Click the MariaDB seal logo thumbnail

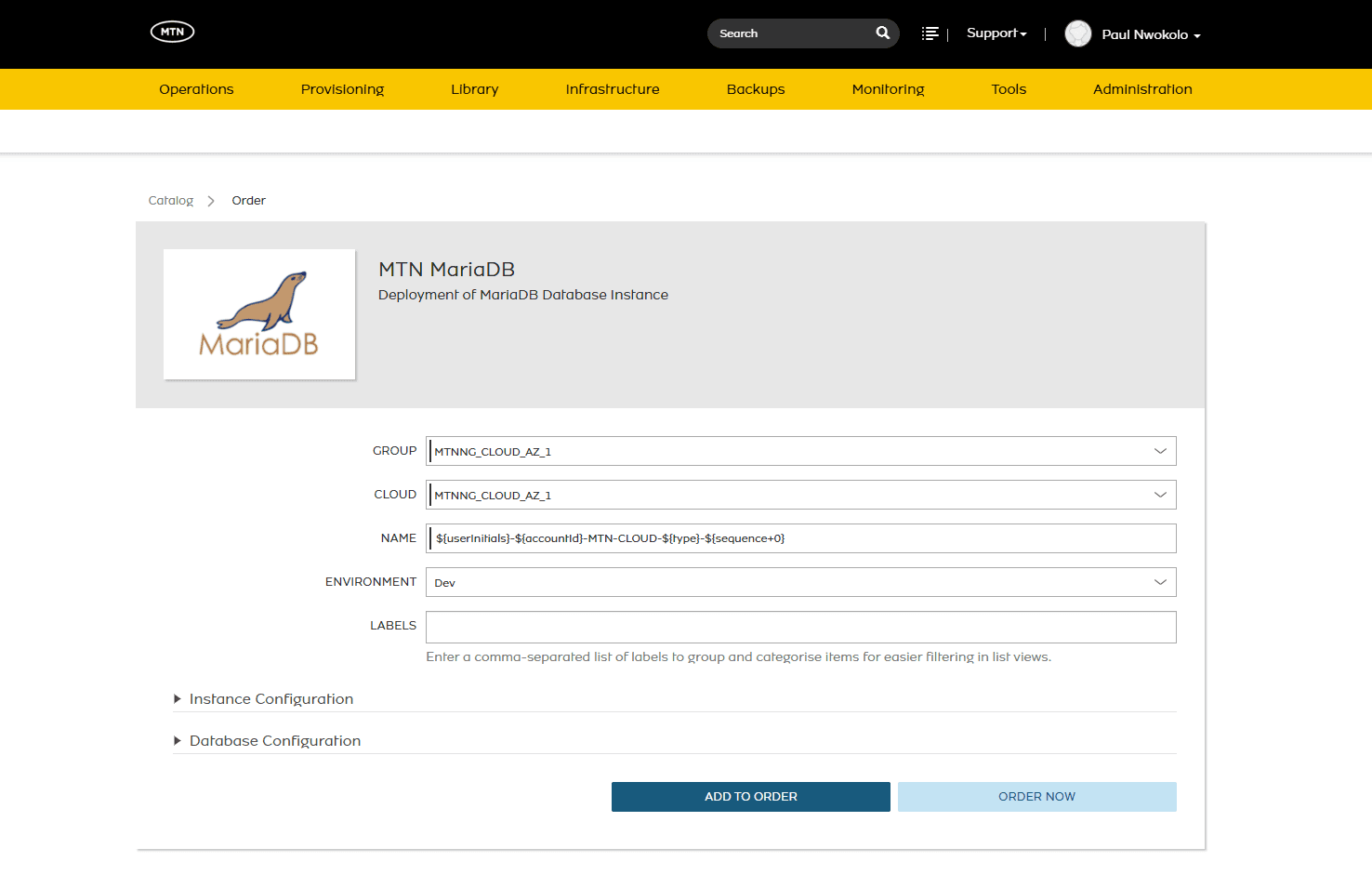259,314
